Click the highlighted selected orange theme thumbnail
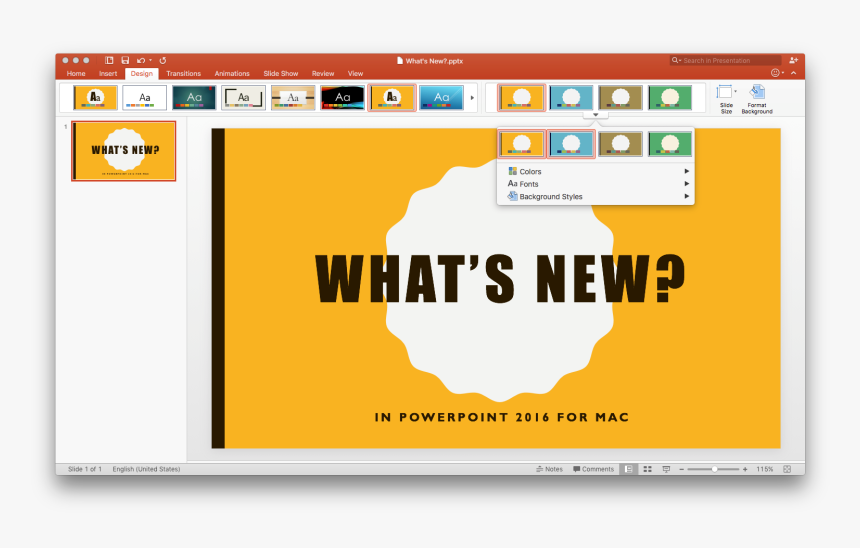Viewport: 860px width, 548px height. [x=392, y=98]
